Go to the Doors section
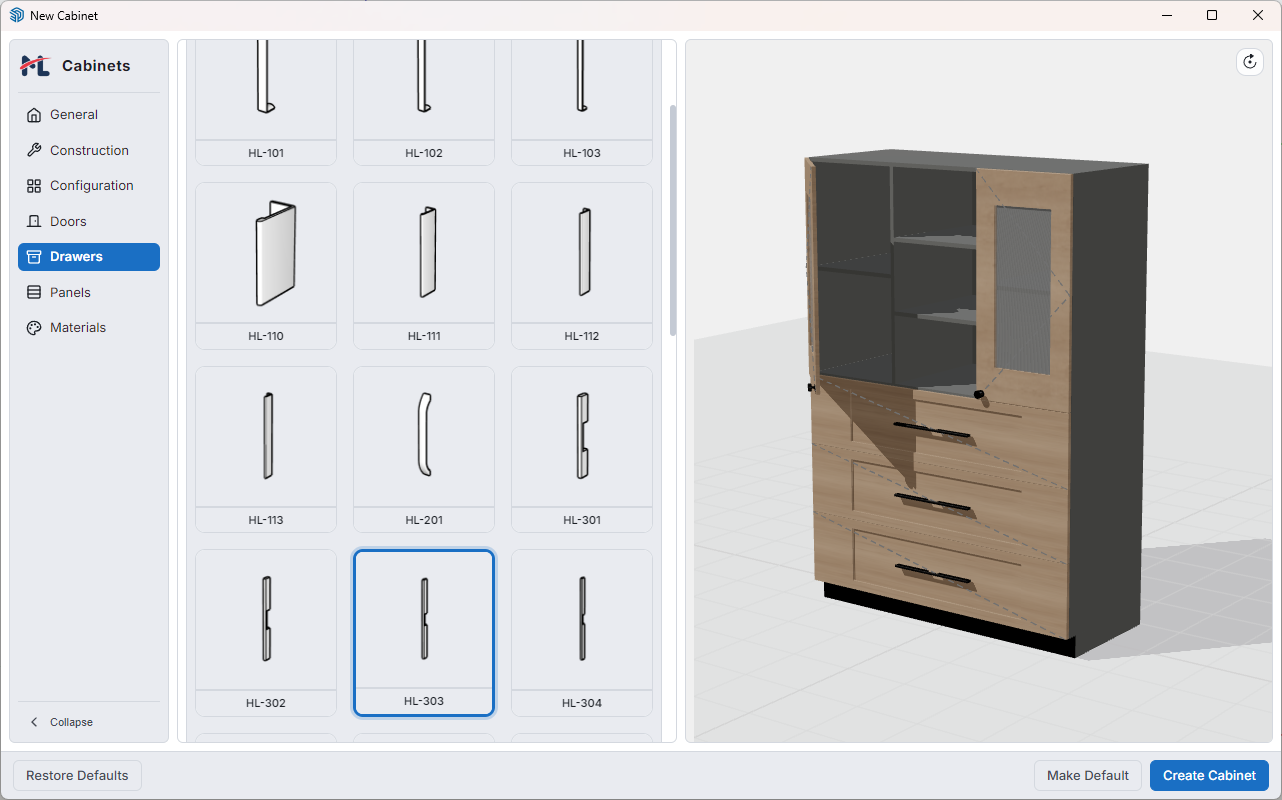Image resolution: width=1282 pixels, height=800 pixels. [x=89, y=221]
